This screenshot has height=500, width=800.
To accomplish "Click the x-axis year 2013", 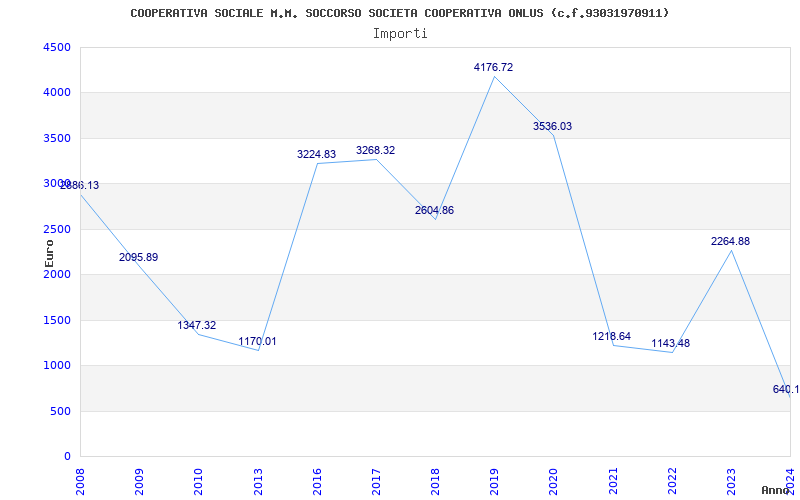I will click(x=258, y=481).
